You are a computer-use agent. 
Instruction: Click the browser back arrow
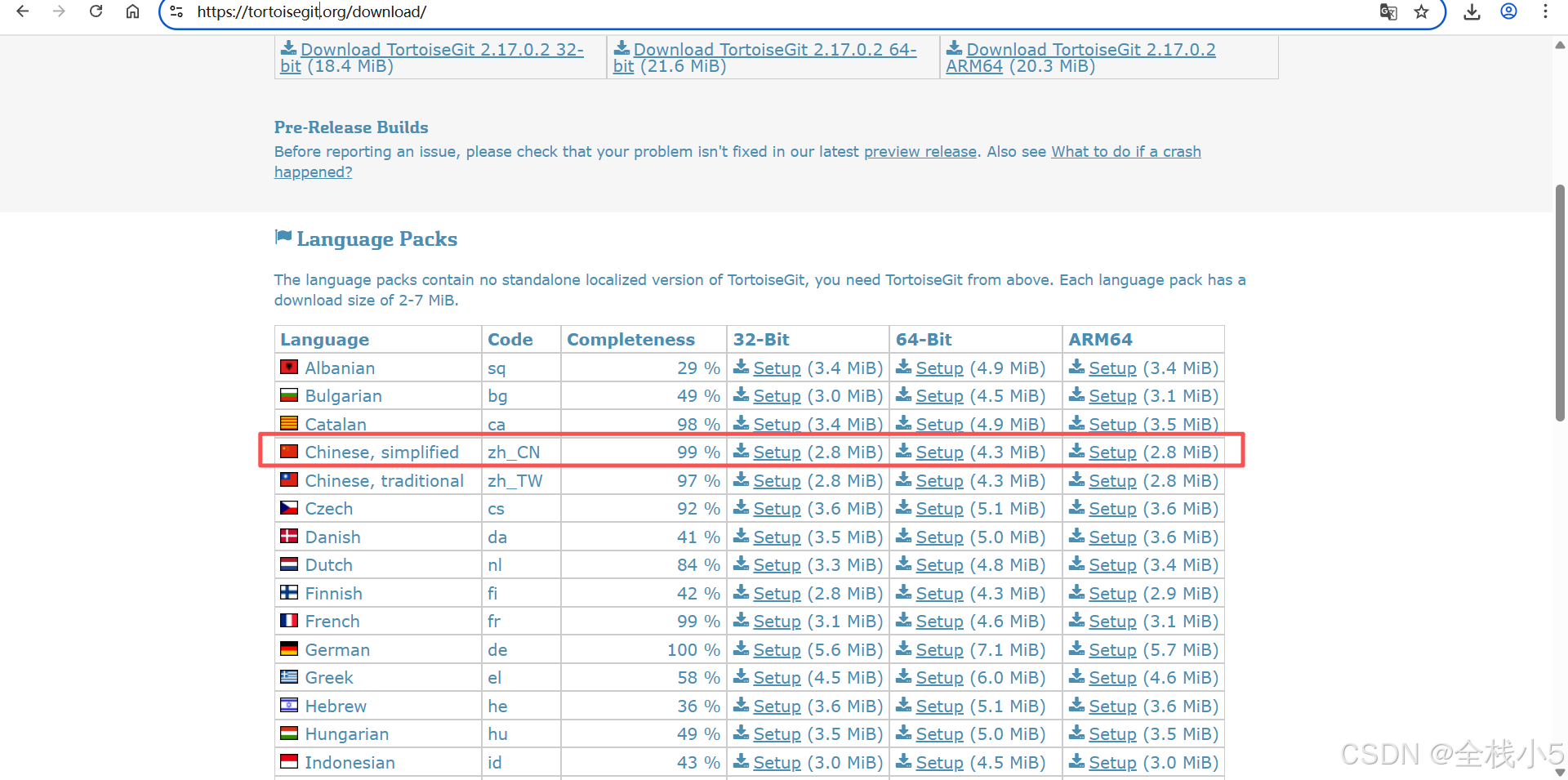pos(23,11)
